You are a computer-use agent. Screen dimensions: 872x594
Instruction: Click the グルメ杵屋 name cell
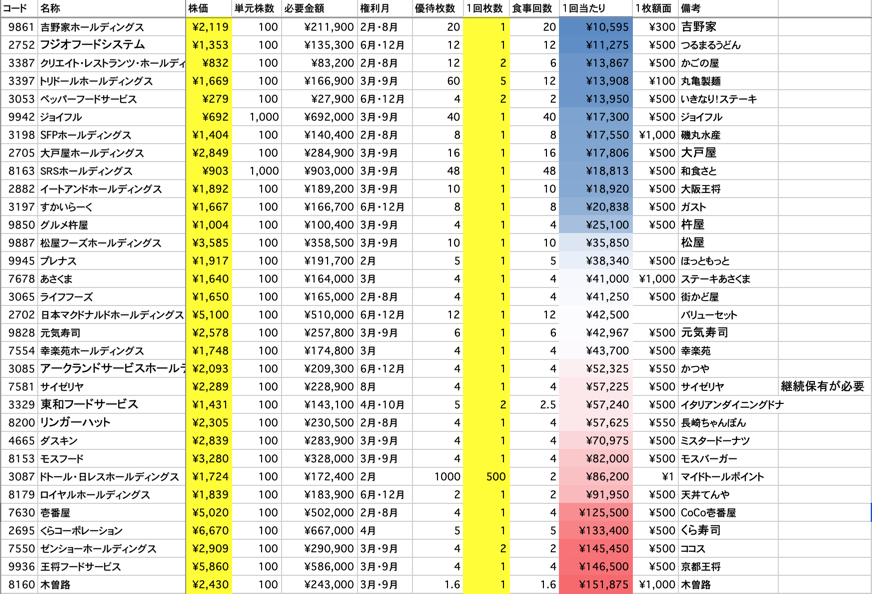pos(111,225)
